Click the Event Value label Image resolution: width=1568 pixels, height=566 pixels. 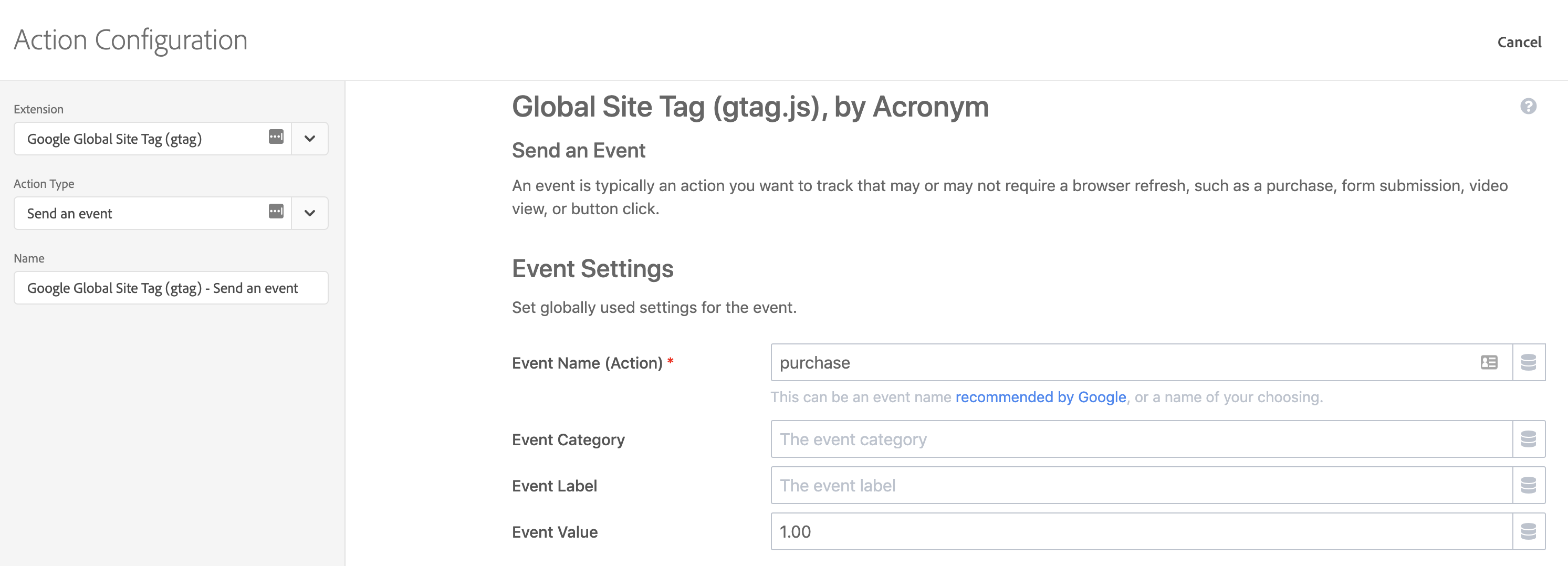point(555,532)
